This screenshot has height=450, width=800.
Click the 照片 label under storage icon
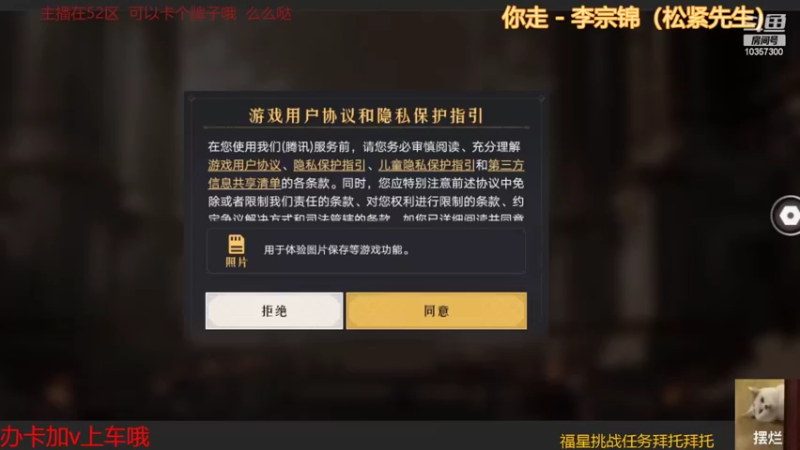click(x=236, y=262)
